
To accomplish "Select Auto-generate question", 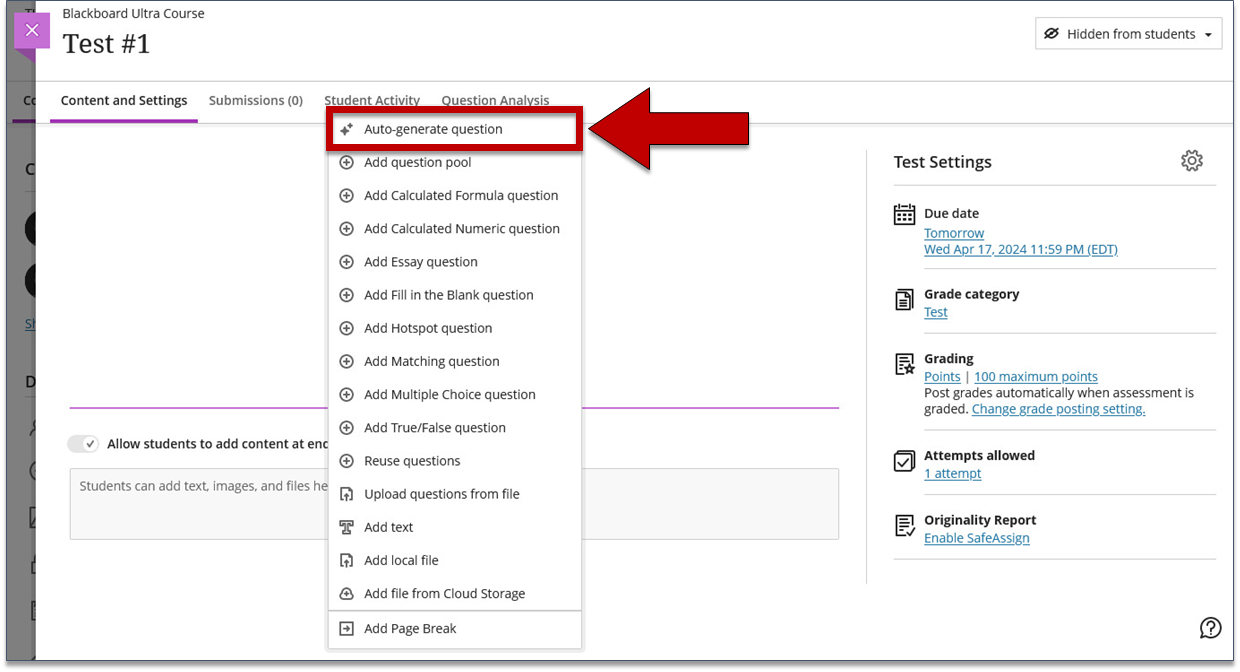I will [455, 129].
